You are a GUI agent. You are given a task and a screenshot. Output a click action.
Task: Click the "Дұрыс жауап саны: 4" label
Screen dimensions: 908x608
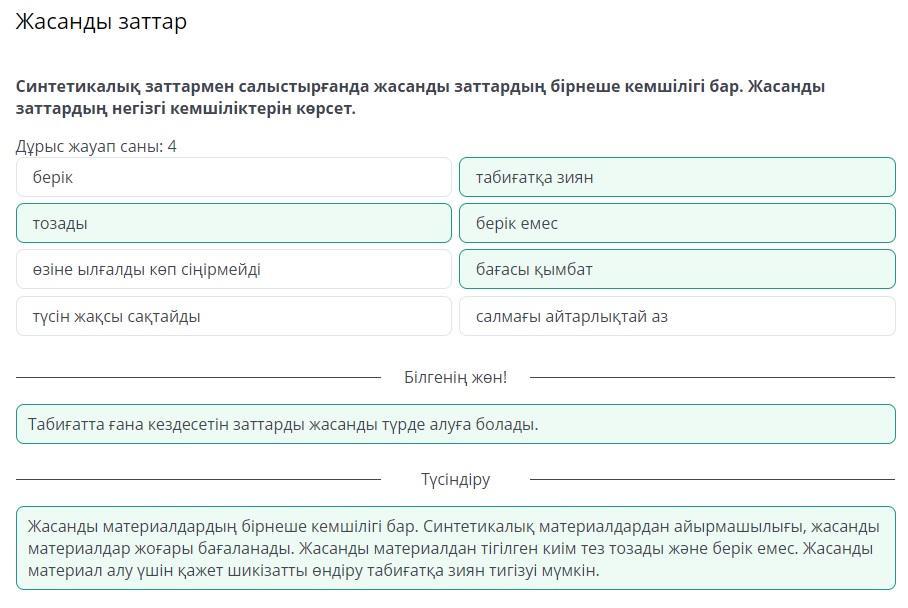[96, 146]
